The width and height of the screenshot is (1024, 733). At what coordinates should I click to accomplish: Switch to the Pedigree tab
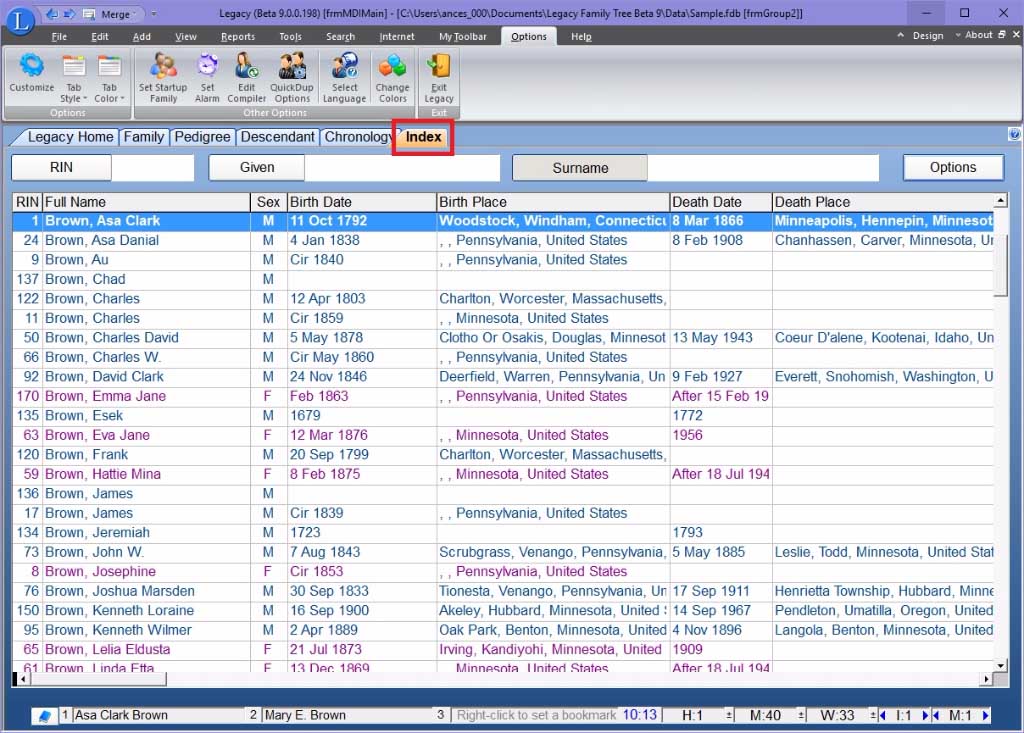pos(202,137)
